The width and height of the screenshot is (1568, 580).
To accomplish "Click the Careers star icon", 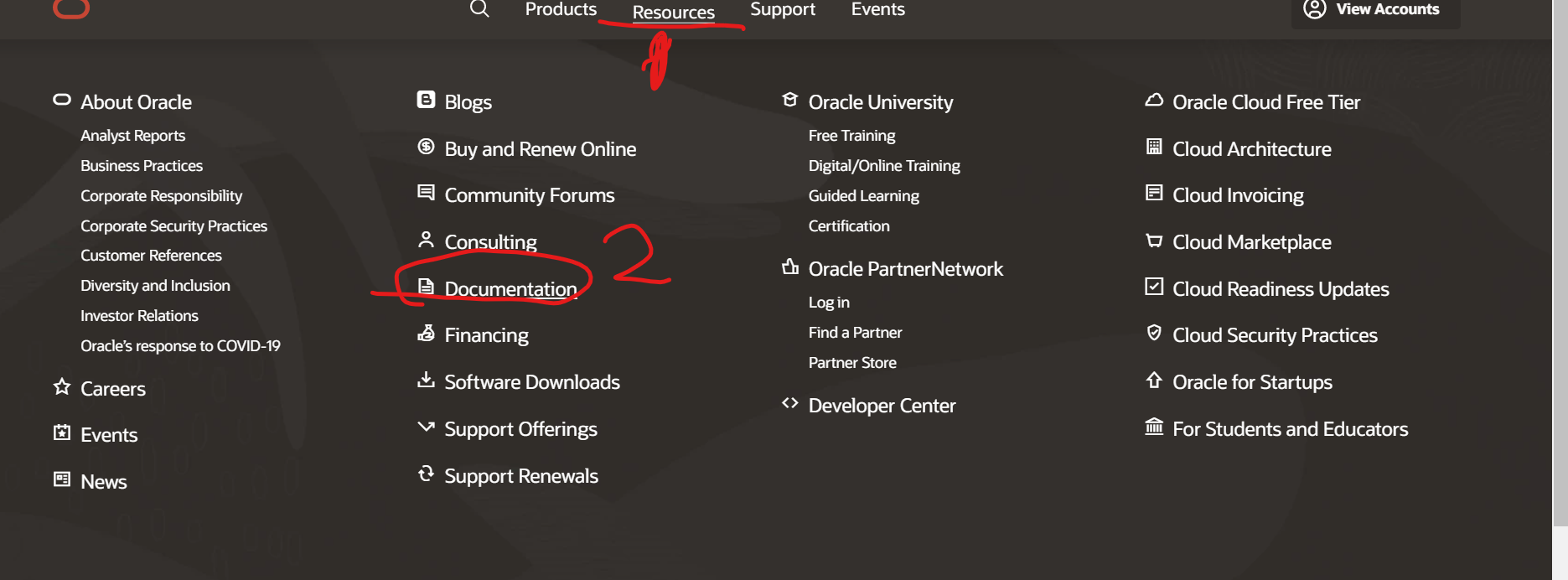I will coord(62,386).
